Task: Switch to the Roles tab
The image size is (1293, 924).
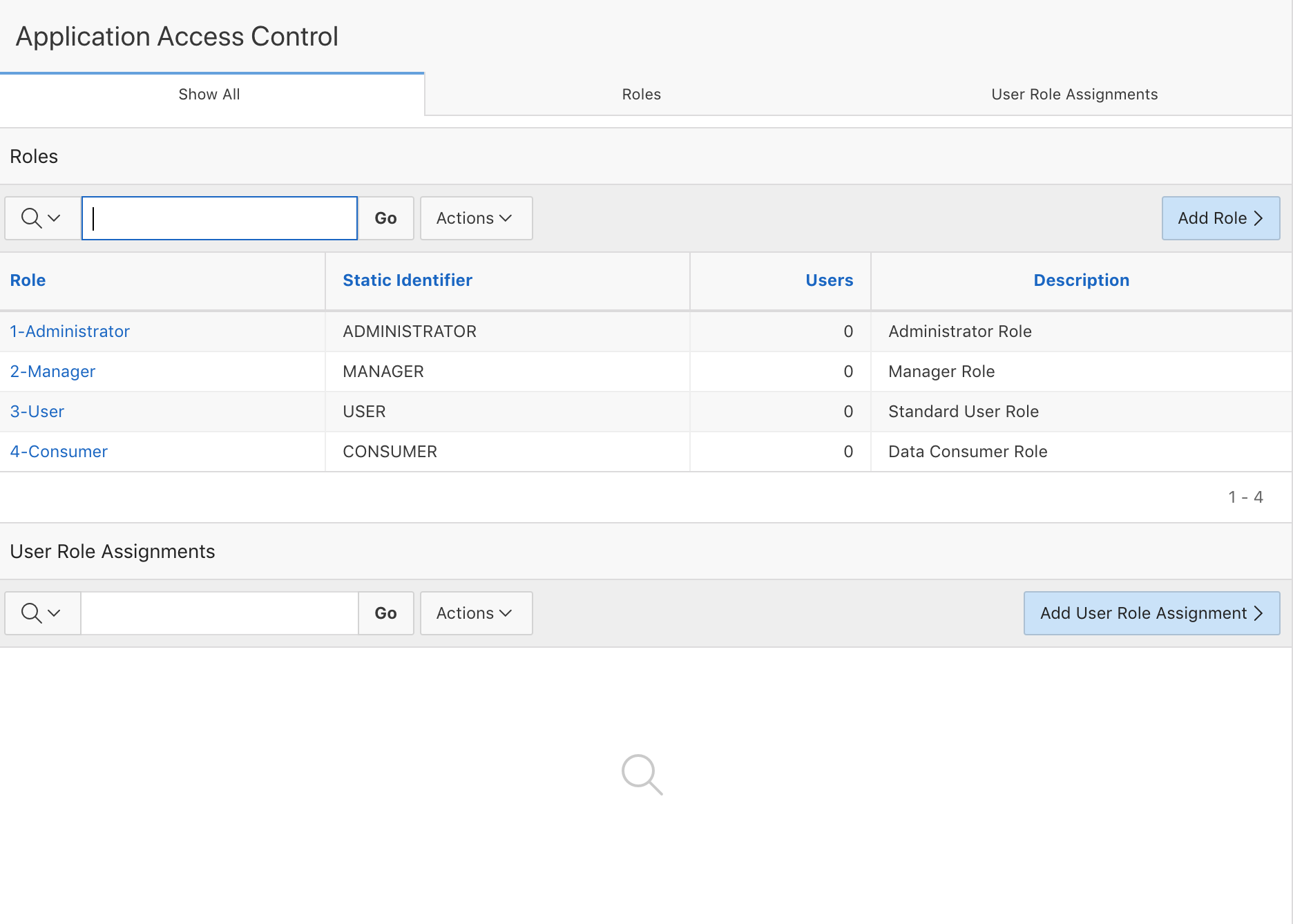Action: (x=641, y=95)
